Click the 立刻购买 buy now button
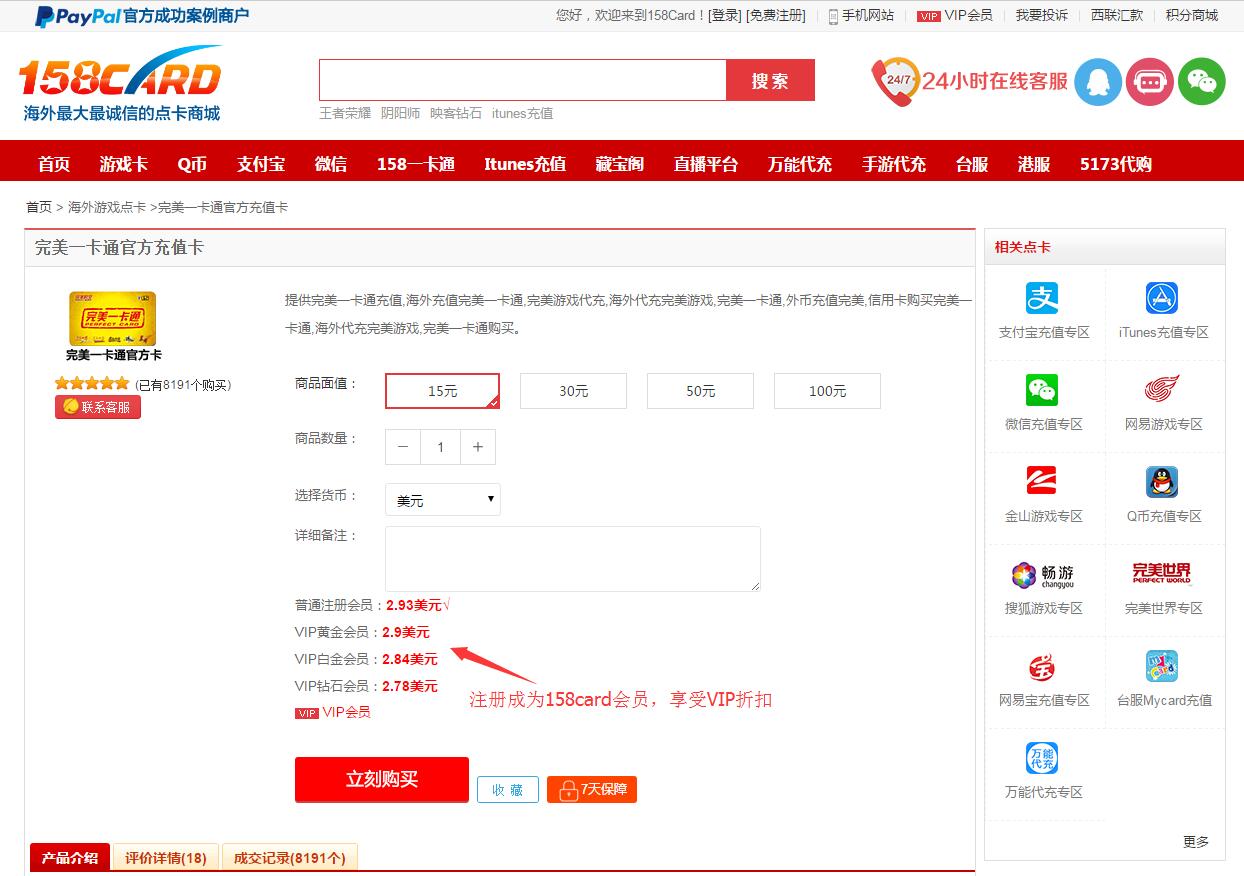 pos(382,779)
